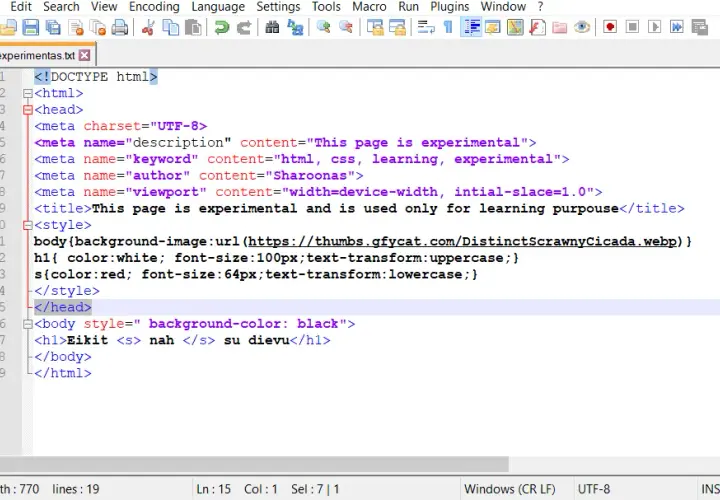Click the Print toolbar icon

click(120, 28)
